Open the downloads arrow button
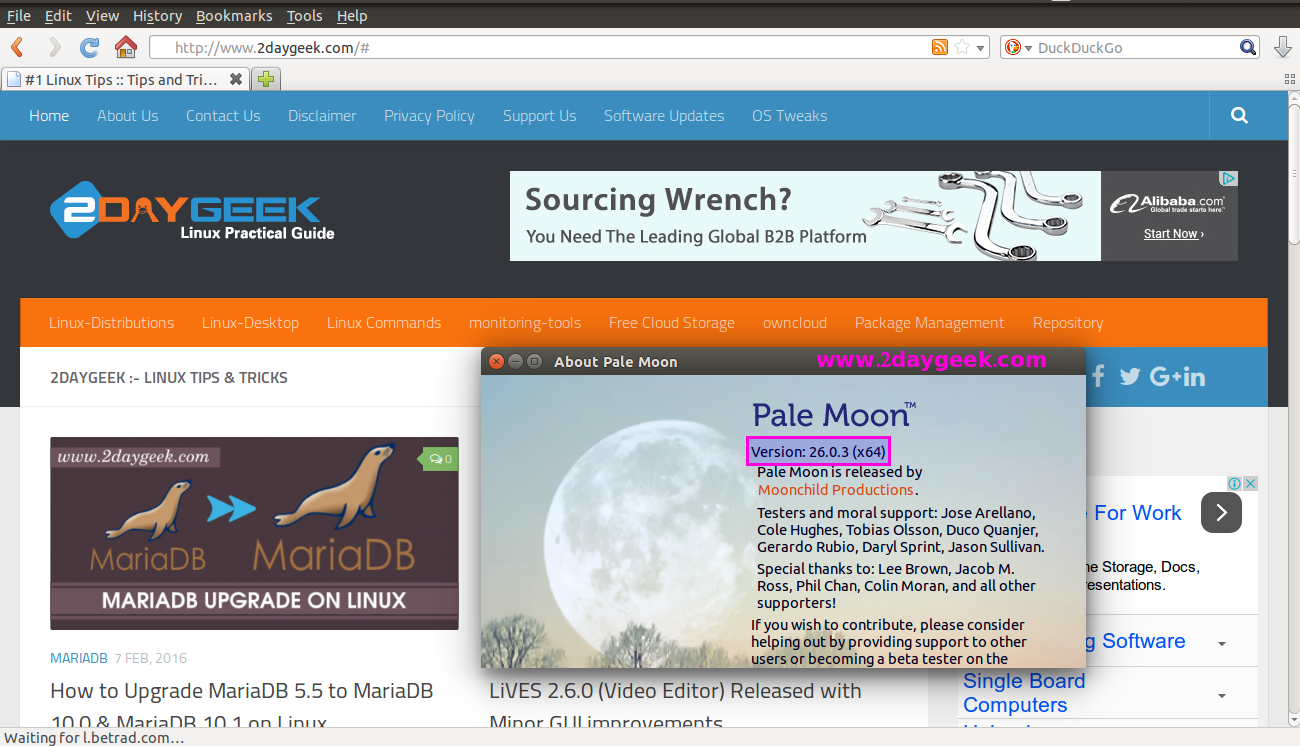This screenshot has height=746, width=1300. tap(1284, 47)
